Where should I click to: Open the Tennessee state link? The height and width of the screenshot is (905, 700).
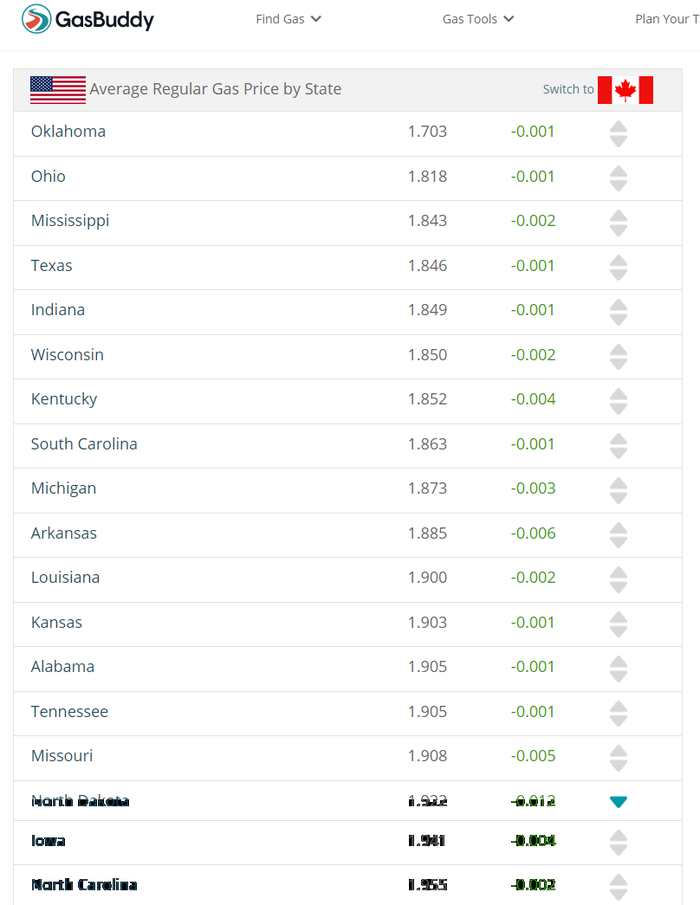(69, 711)
